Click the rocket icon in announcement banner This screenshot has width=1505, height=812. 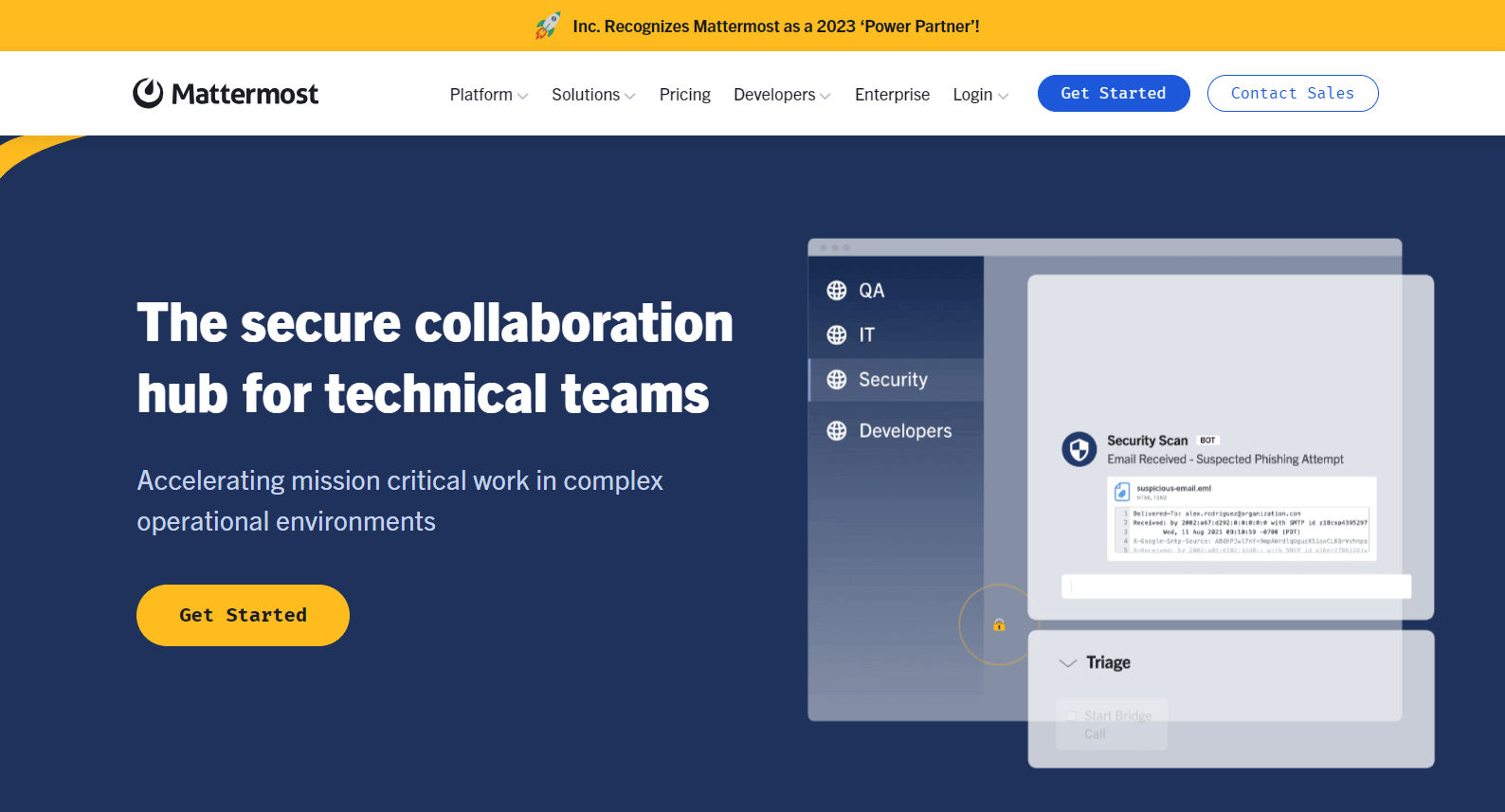548,26
